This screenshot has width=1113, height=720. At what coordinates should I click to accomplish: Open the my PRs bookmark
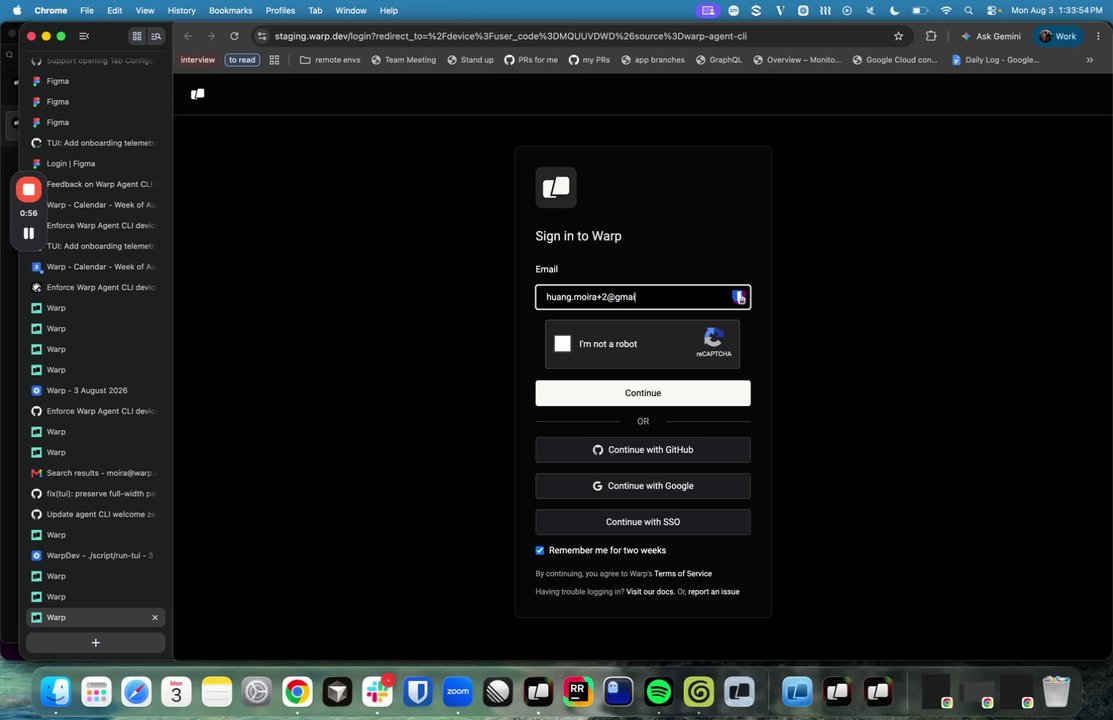pyautogui.click(x=589, y=60)
